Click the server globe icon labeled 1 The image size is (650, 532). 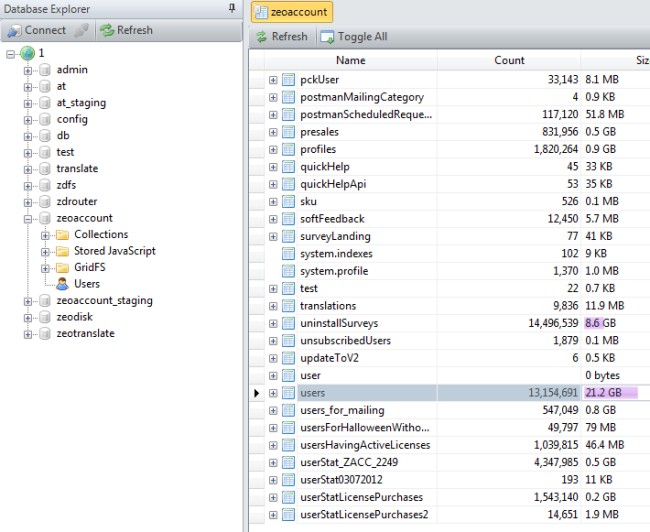pos(27,53)
